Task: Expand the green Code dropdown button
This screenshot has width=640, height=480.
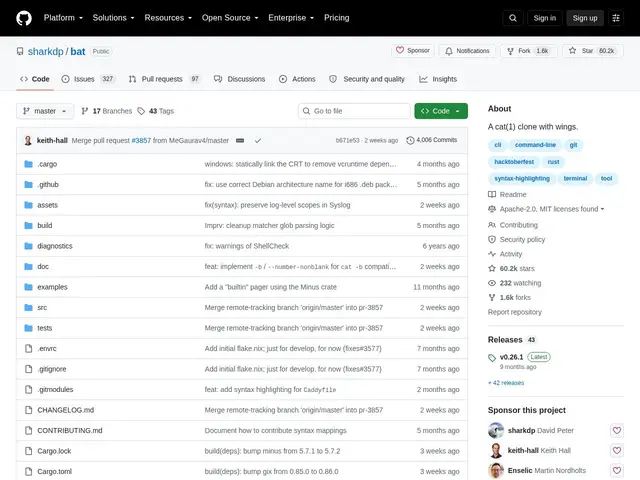Action: coord(441,111)
